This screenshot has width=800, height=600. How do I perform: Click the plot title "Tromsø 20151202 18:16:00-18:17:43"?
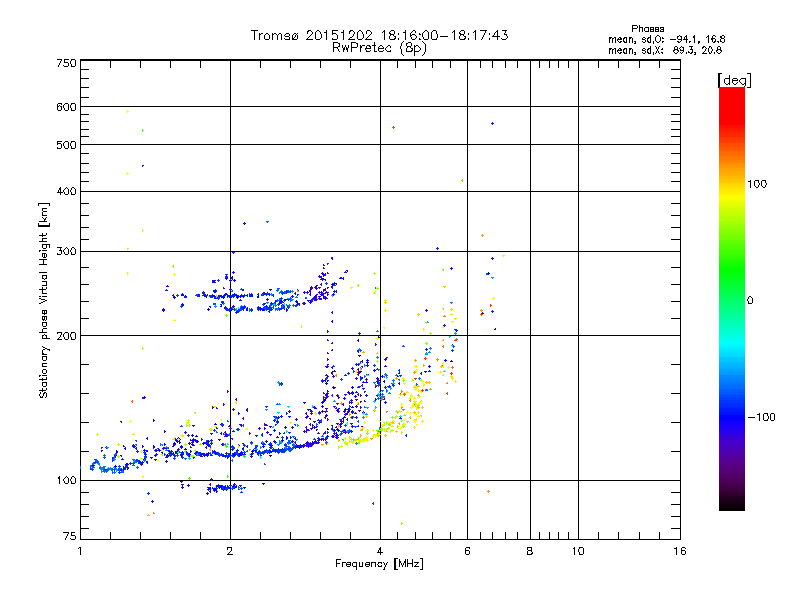(379, 35)
